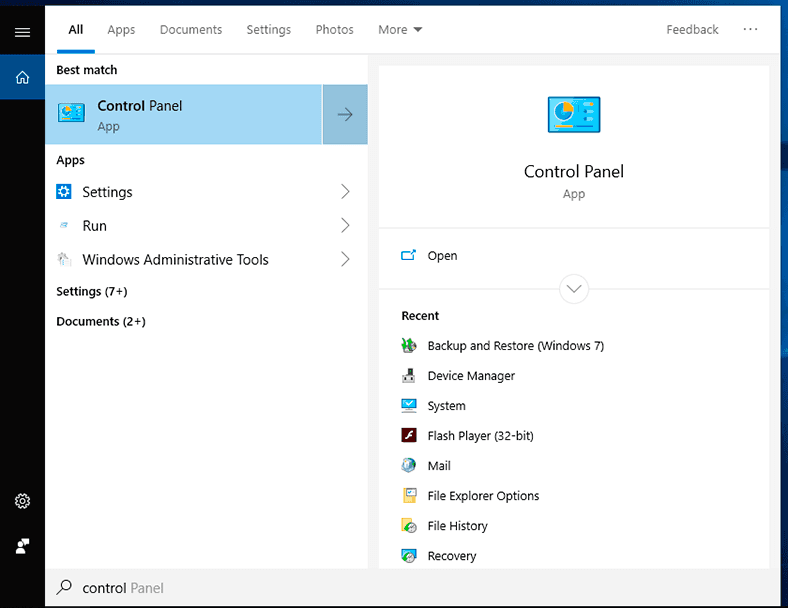The height and width of the screenshot is (608, 788).
Task: Switch to the Apps tab
Action: [121, 30]
